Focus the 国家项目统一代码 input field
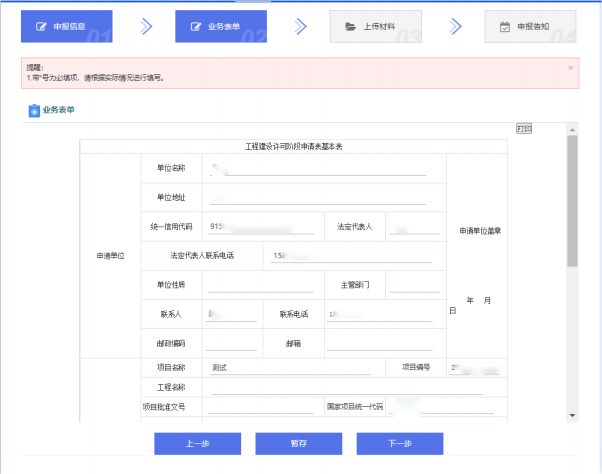This screenshot has width=602, height=474. point(440,407)
